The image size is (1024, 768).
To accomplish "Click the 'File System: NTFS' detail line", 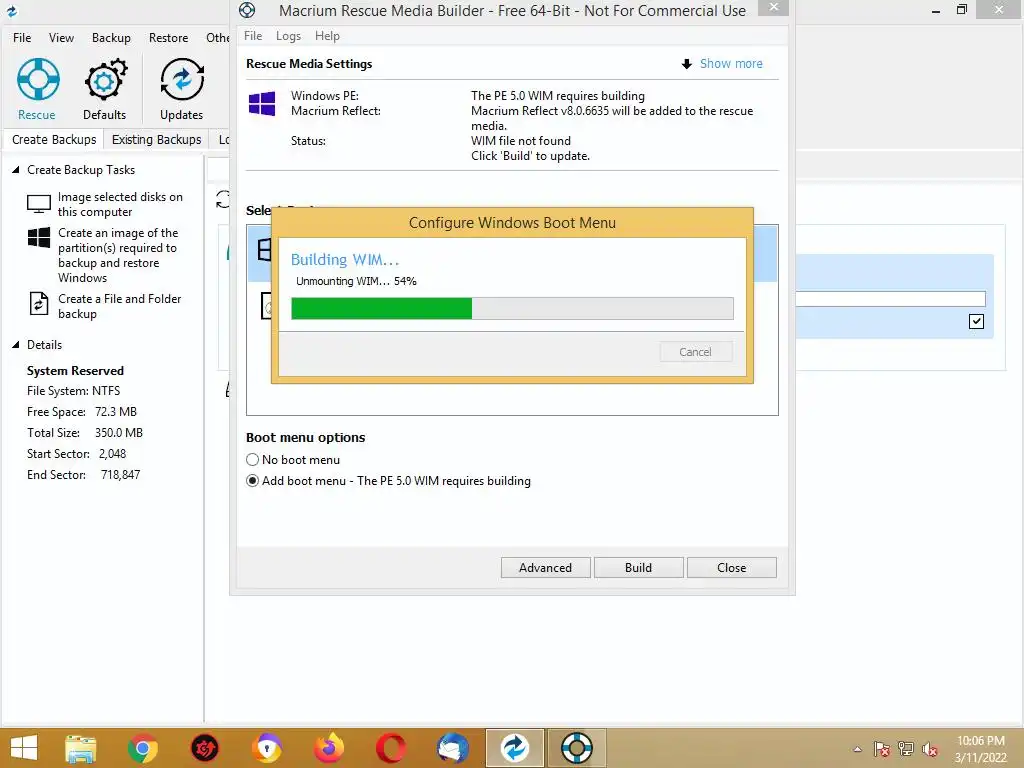I will pyautogui.click(x=73, y=391).
